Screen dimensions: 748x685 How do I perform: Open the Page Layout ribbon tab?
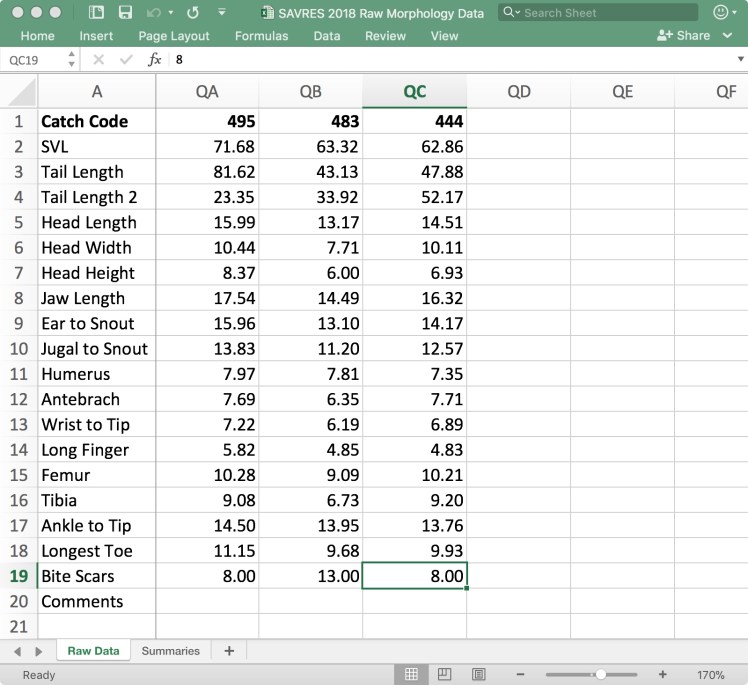point(174,36)
